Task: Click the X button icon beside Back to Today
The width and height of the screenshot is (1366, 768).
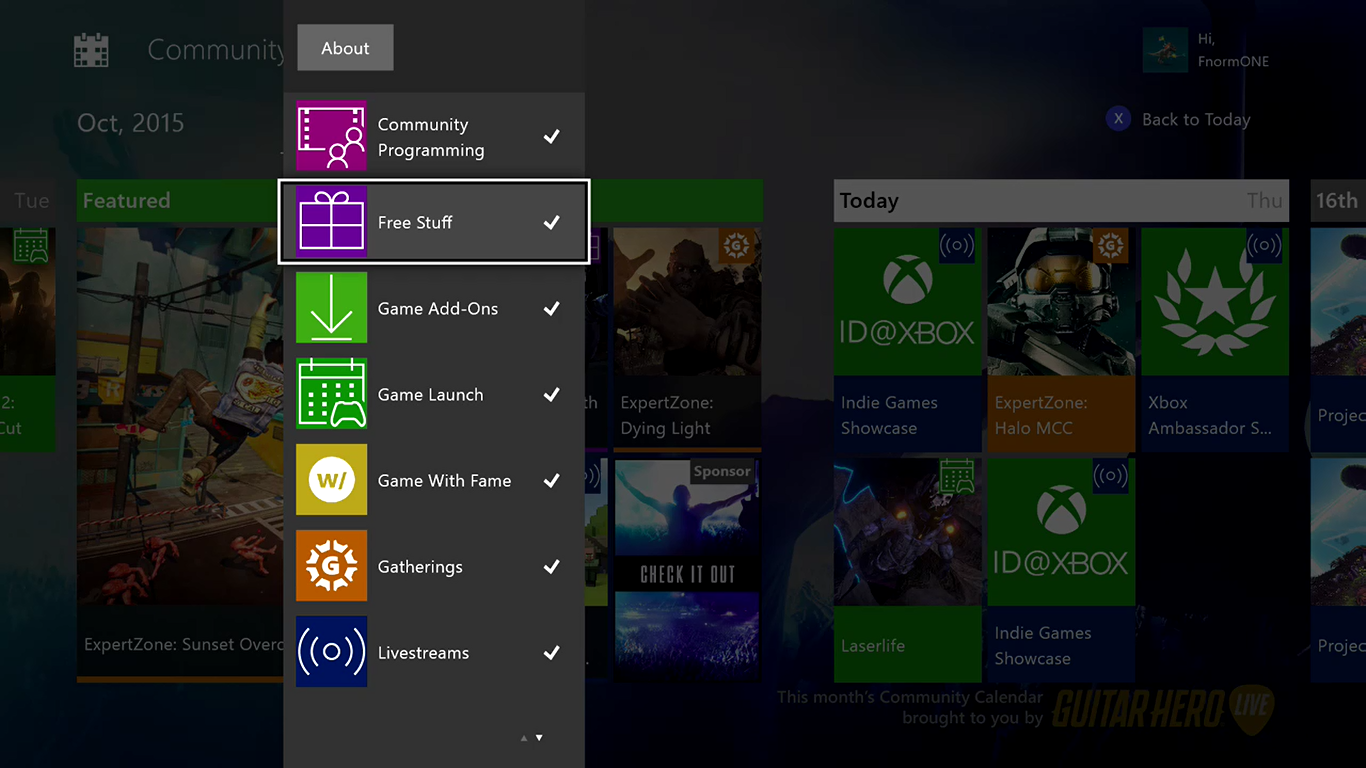Action: tap(1118, 119)
